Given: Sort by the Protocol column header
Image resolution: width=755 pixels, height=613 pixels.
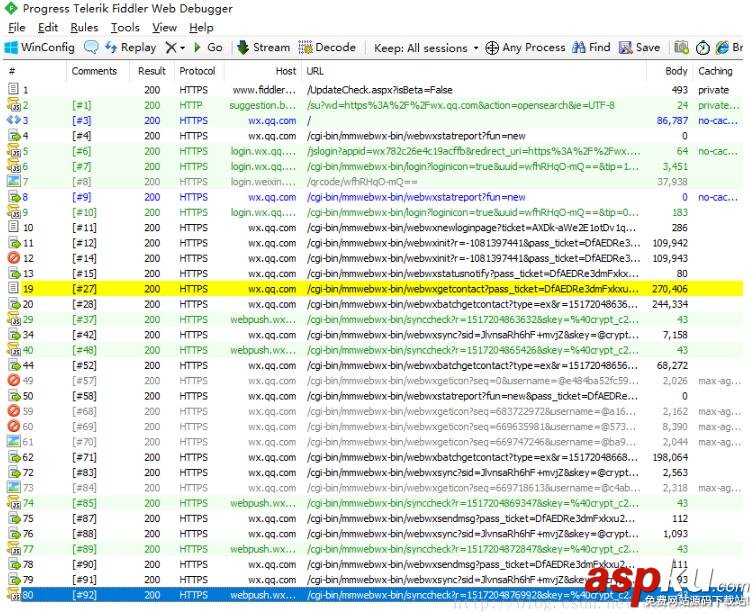Looking at the screenshot, I should (x=198, y=71).
